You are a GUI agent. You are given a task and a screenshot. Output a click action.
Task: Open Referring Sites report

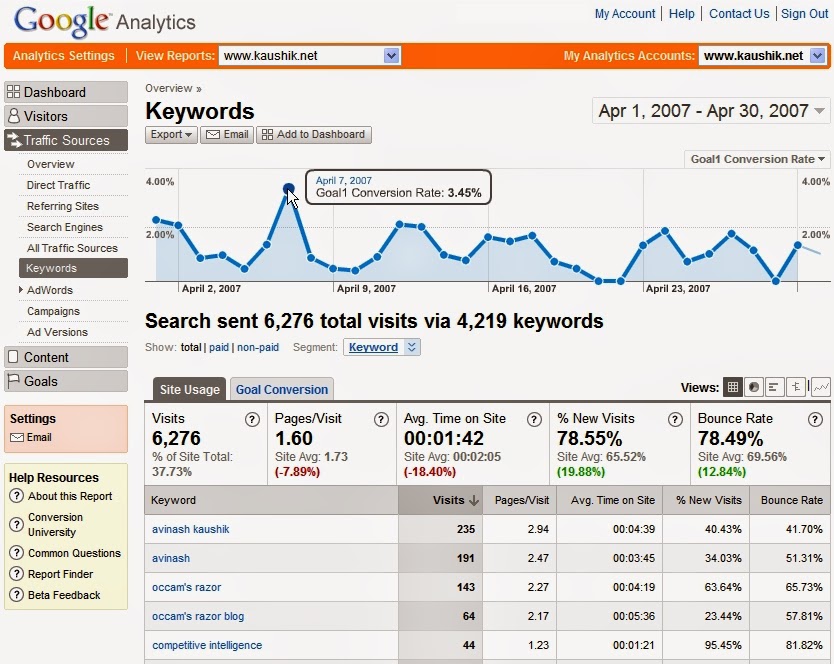[63, 206]
